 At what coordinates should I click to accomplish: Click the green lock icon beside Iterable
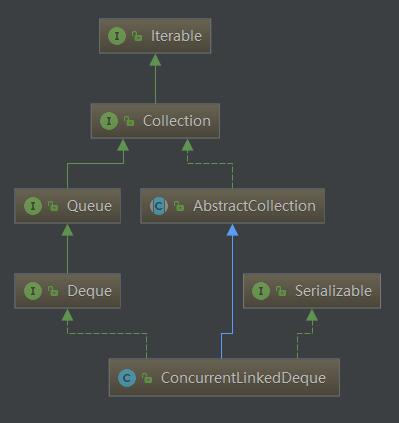(x=137, y=36)
